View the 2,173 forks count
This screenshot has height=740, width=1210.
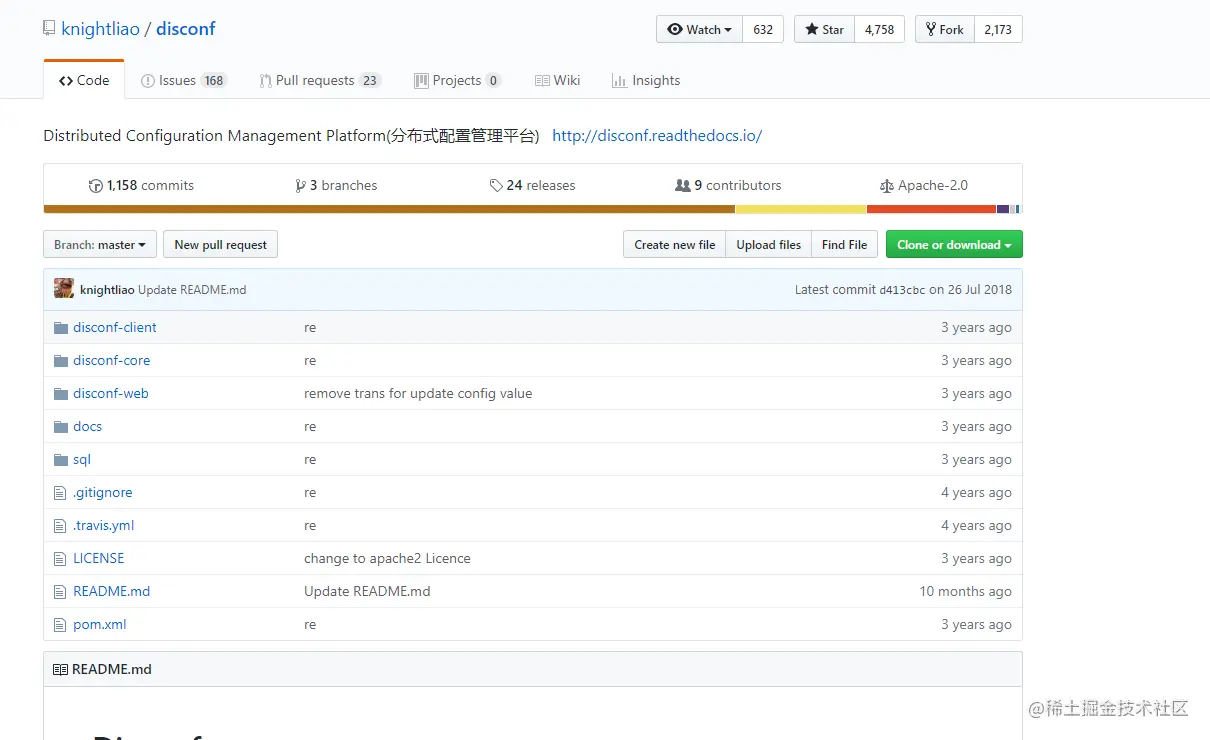(998, 29)
